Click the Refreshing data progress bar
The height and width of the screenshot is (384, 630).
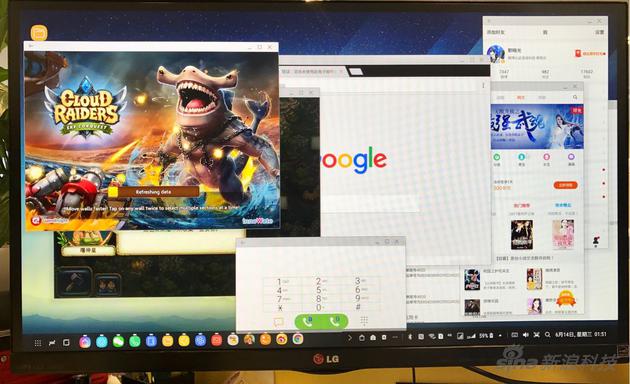[153, 192]
